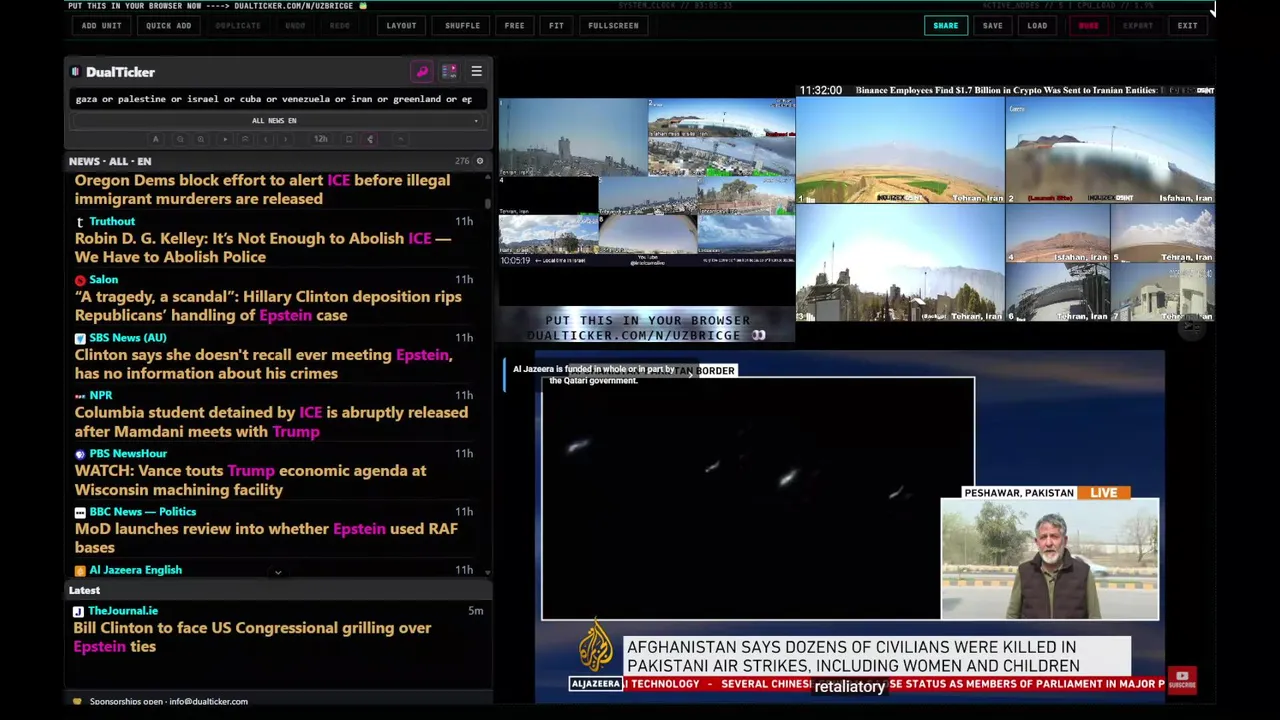The height and width of the screenshot is (720, 1280).
Task: Click REDO in top toolbar
Action: pos(340,26)
